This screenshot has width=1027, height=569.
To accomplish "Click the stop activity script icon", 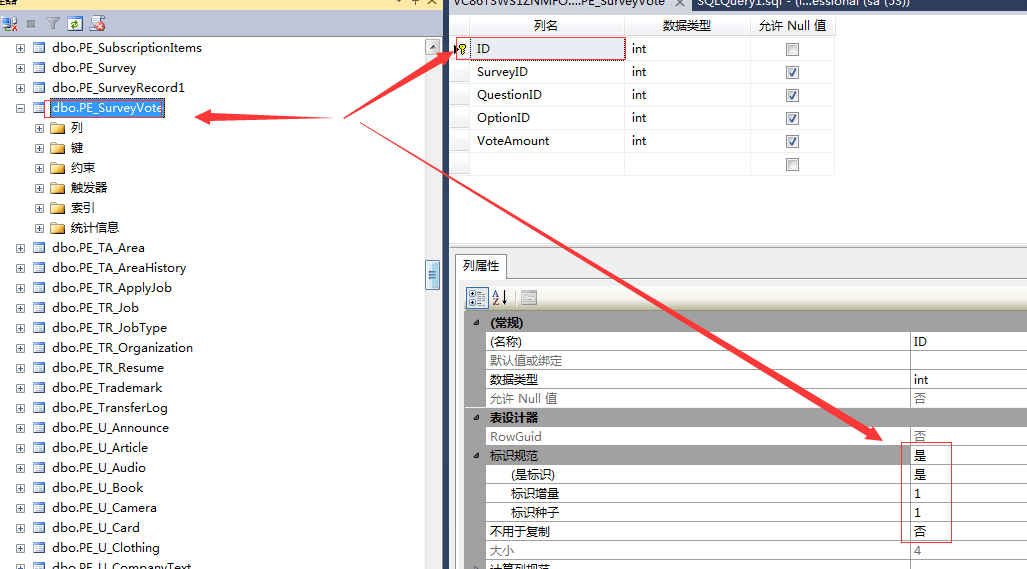I will click(x=98, y=22).
